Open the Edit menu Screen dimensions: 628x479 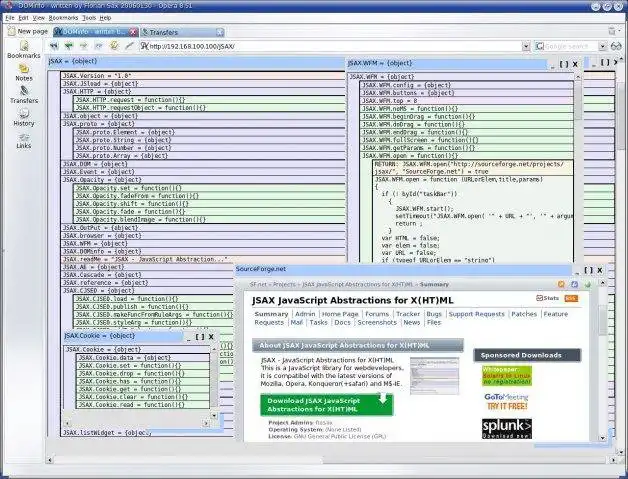point(23,18)
